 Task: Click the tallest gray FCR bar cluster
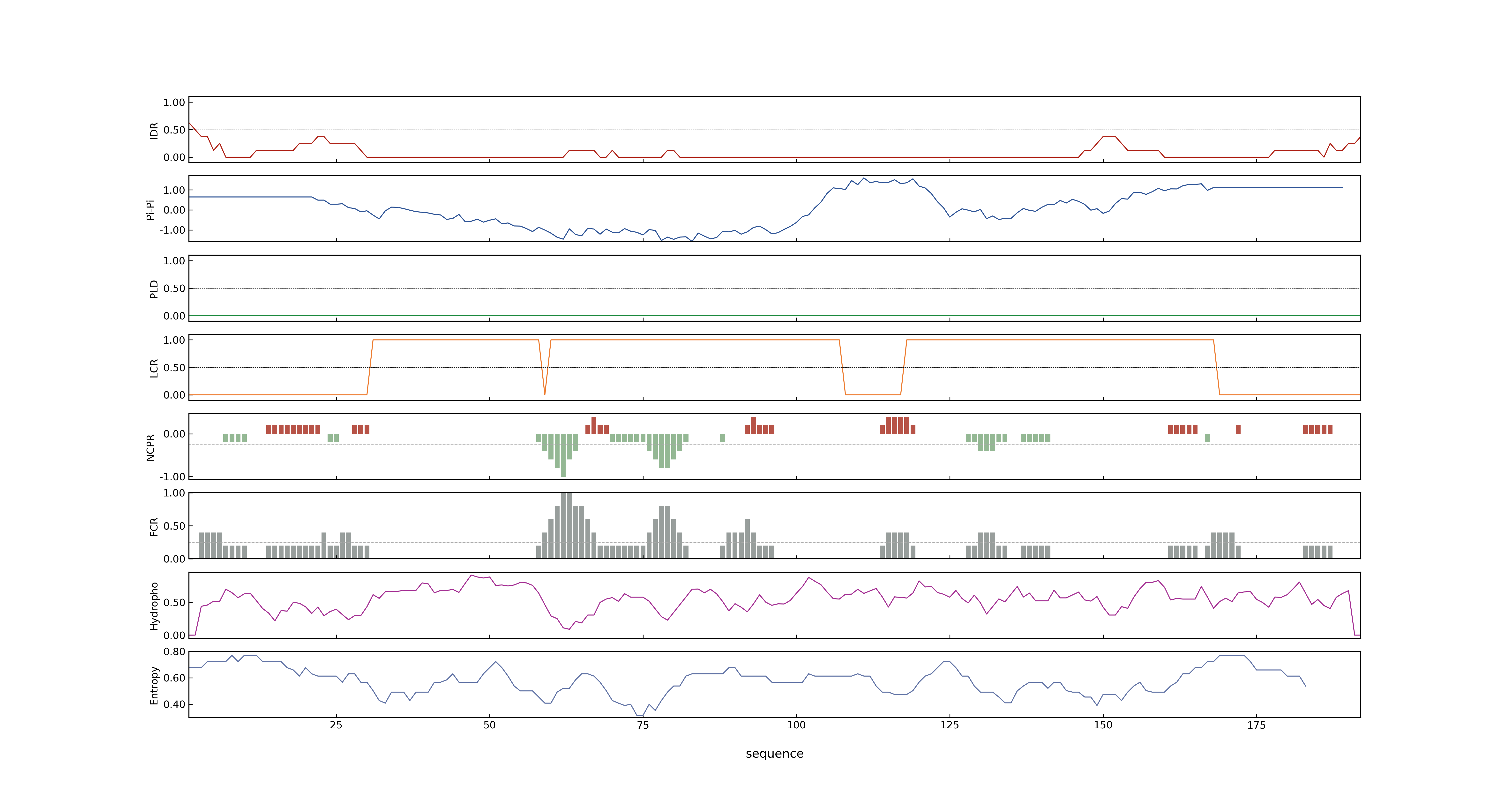click(x=566, y=525)
